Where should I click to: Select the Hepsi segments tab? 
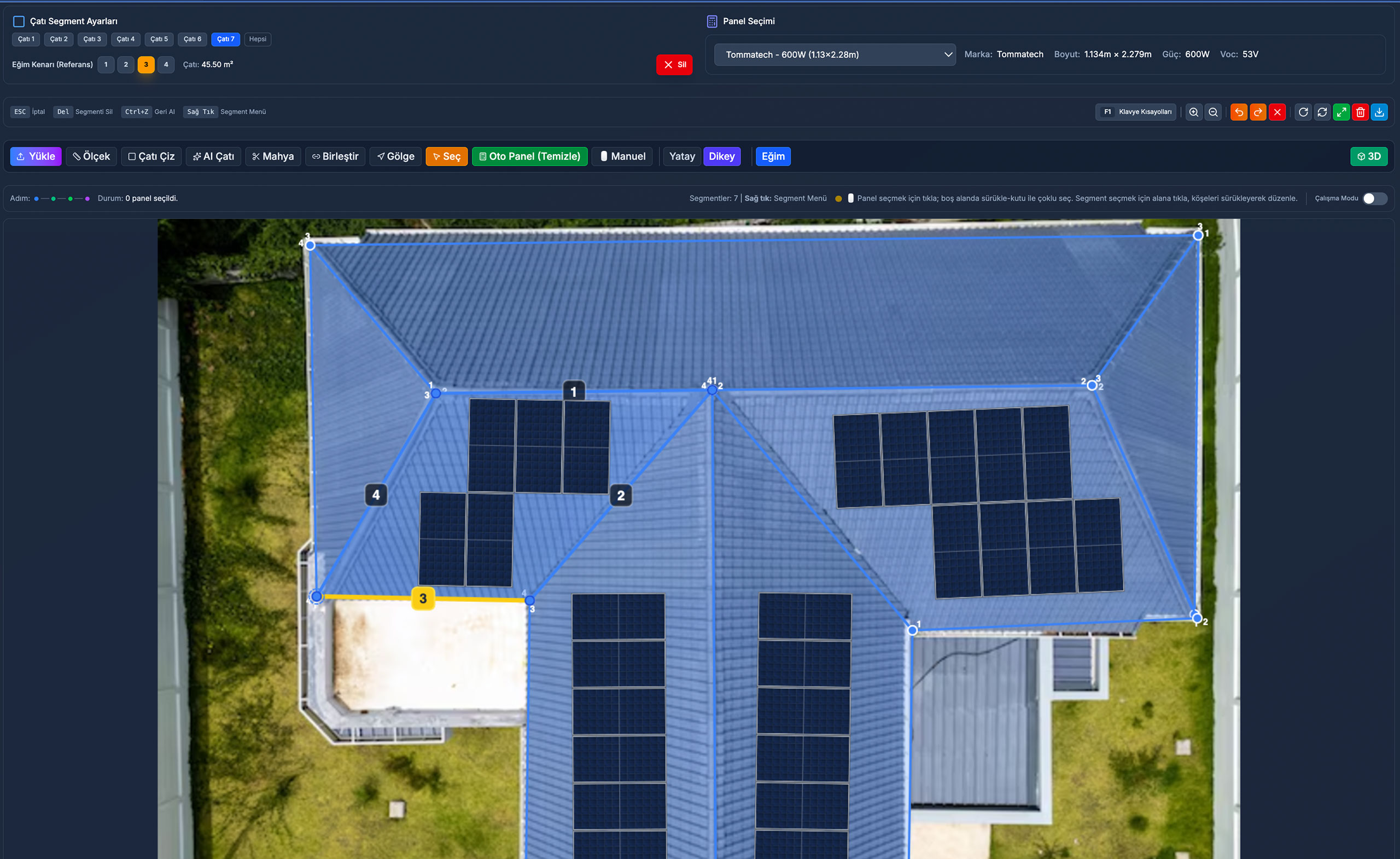[x=258, y=39]
